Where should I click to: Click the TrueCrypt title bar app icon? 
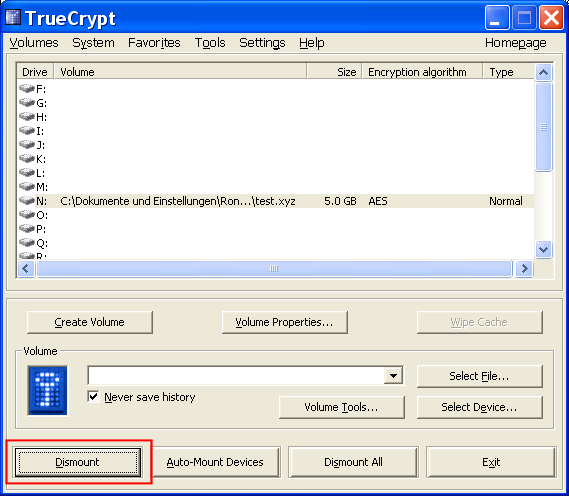[x=12, y=17]
